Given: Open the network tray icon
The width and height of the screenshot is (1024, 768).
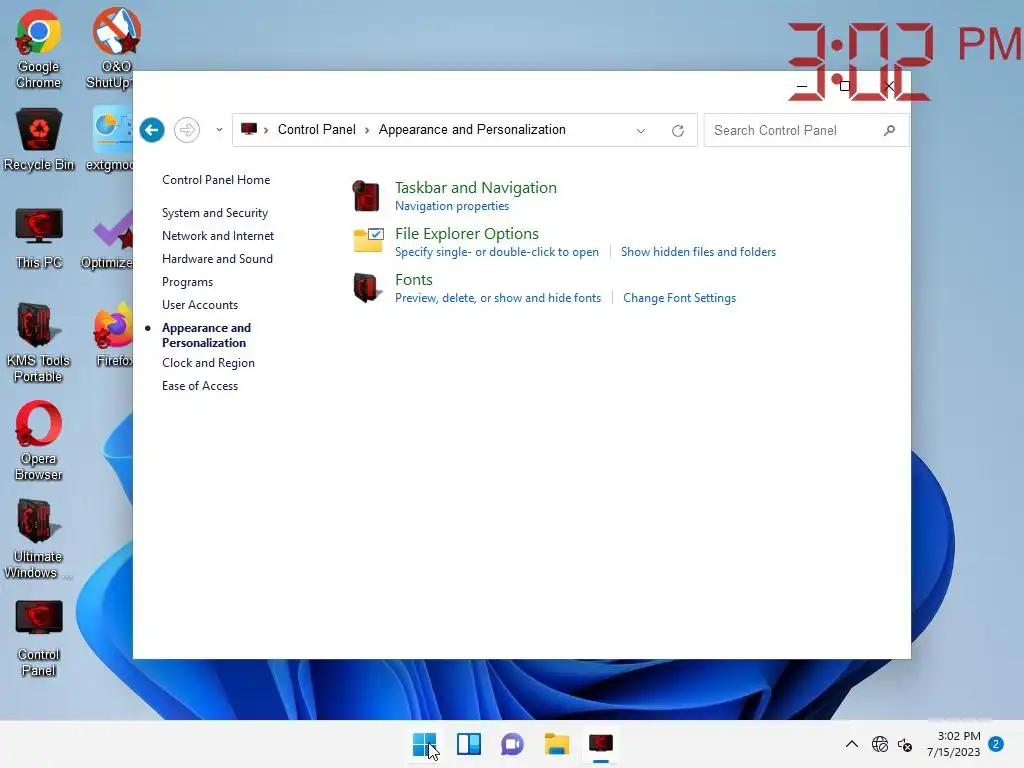Looking at the screenshot, I should [x=880, y=744].
